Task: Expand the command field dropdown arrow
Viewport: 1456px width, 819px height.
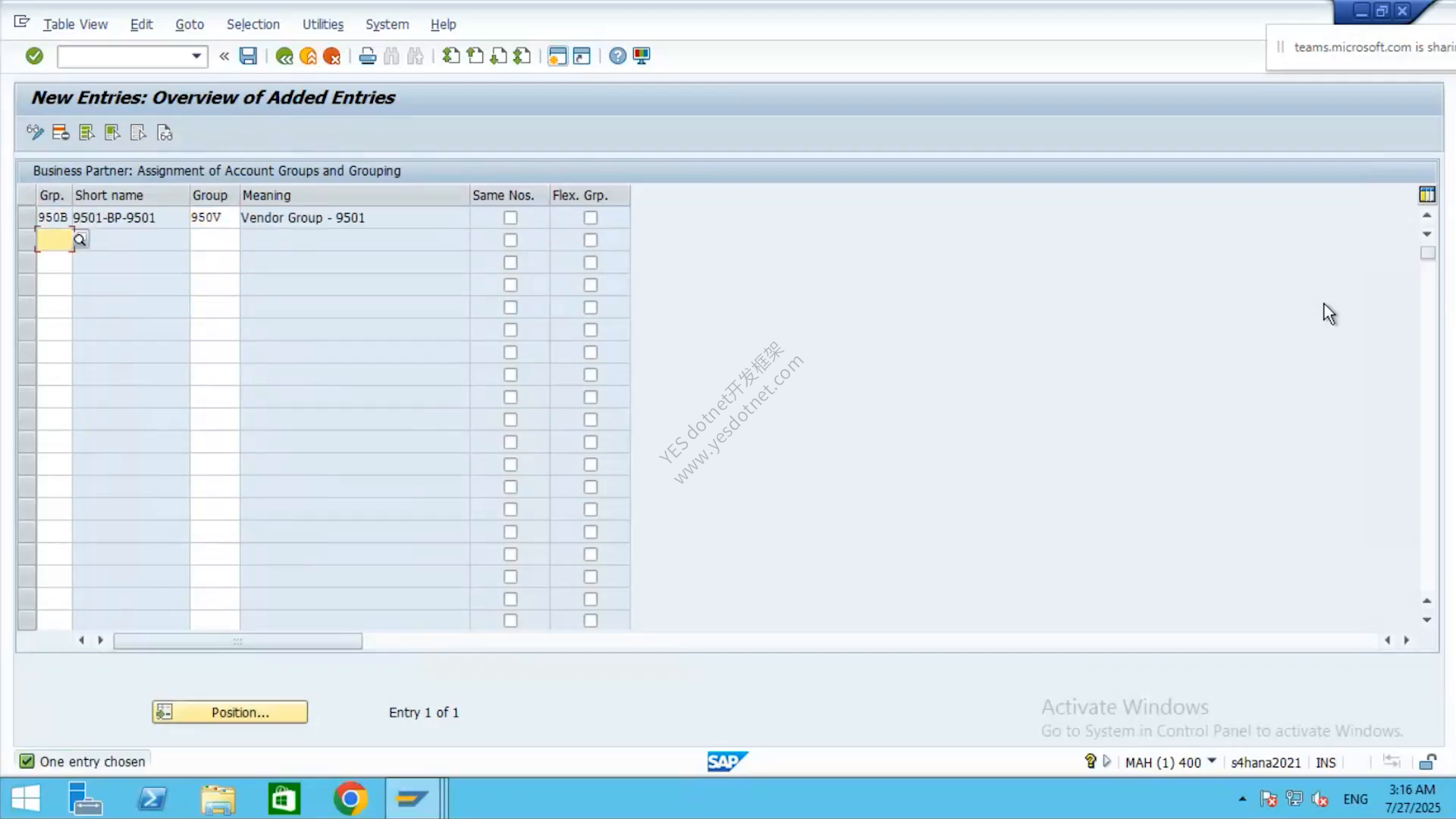Action: tap(196, 56)
